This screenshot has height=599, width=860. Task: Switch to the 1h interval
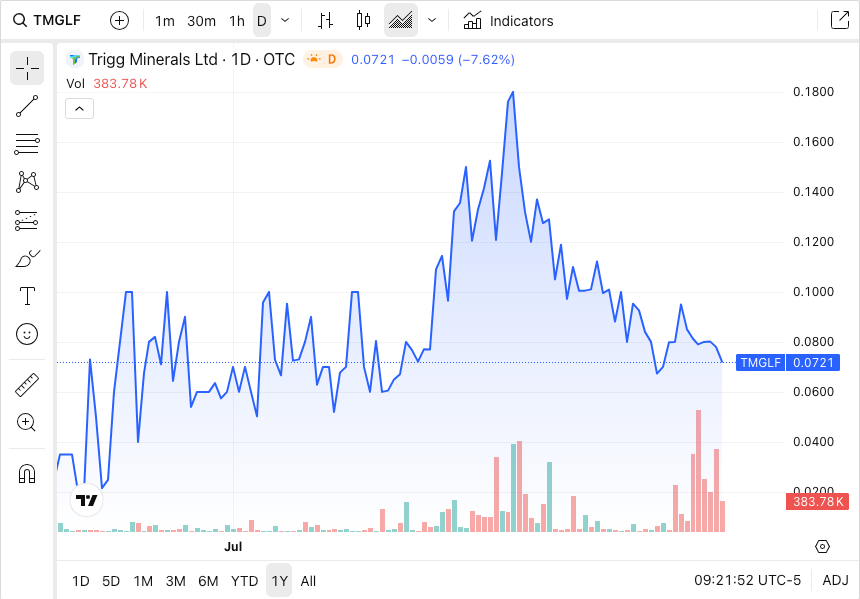pyautogui.click(x=236, y=21)
